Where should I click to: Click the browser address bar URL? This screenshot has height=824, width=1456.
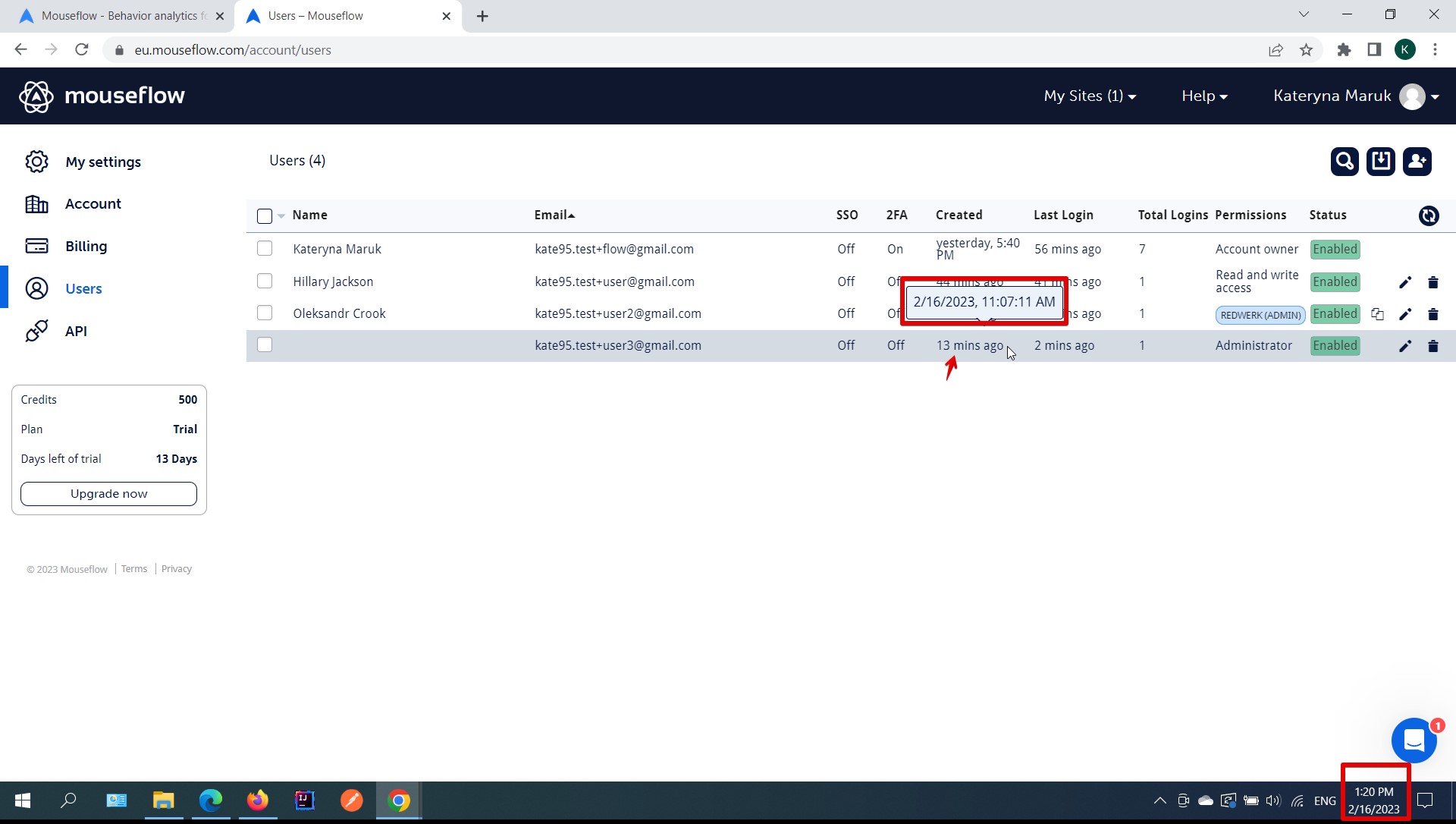pos(233,50)
